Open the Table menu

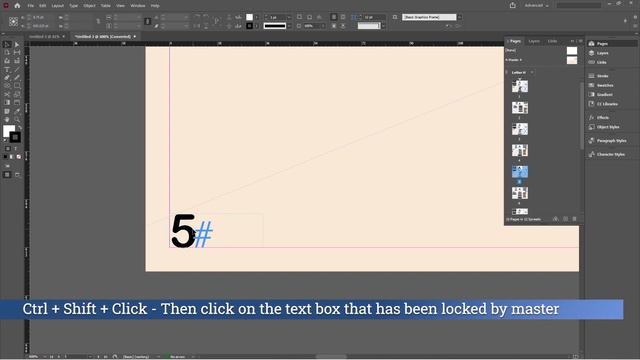click(106, 6)
